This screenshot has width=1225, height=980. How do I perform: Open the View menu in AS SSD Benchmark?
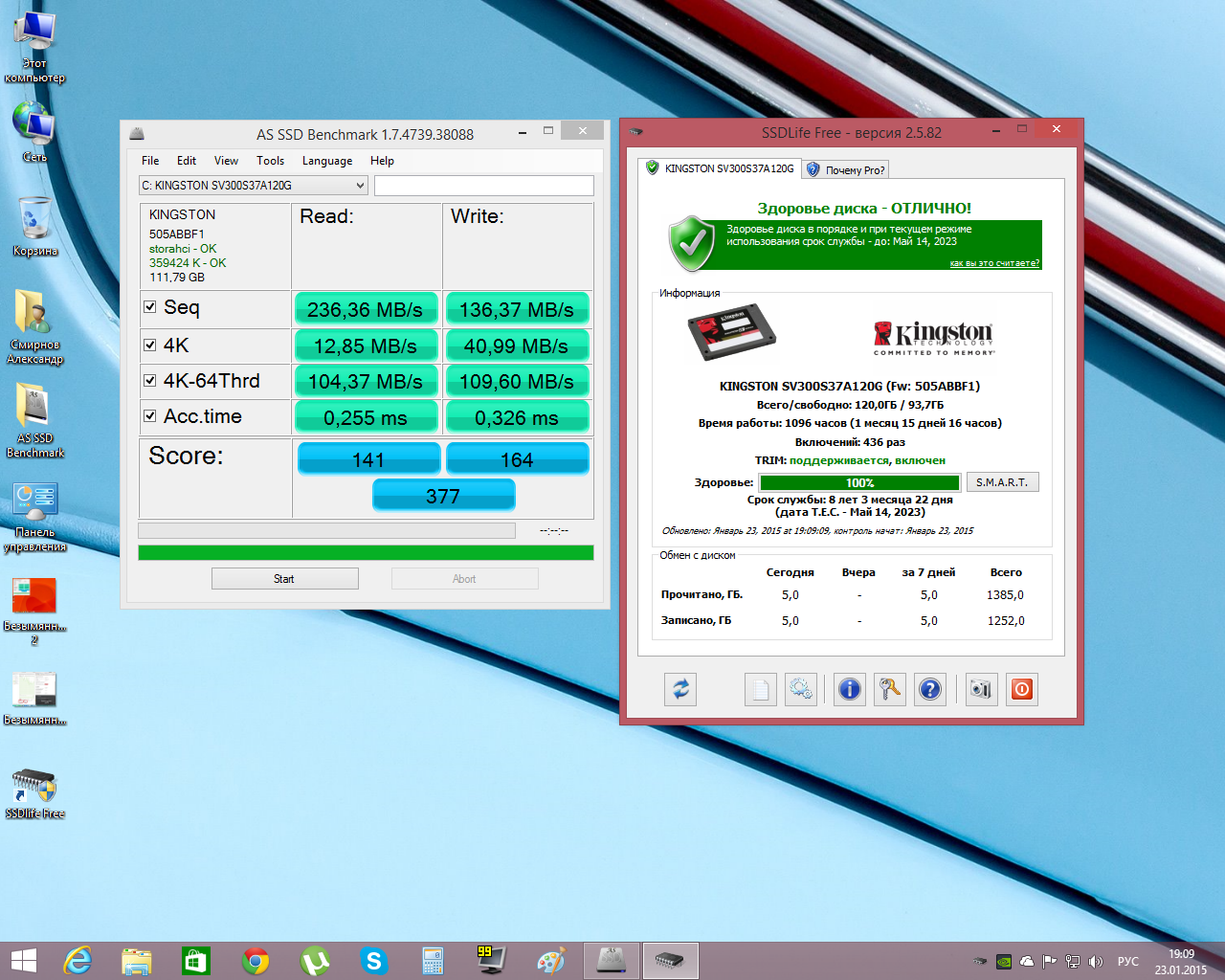coord(226,161)
